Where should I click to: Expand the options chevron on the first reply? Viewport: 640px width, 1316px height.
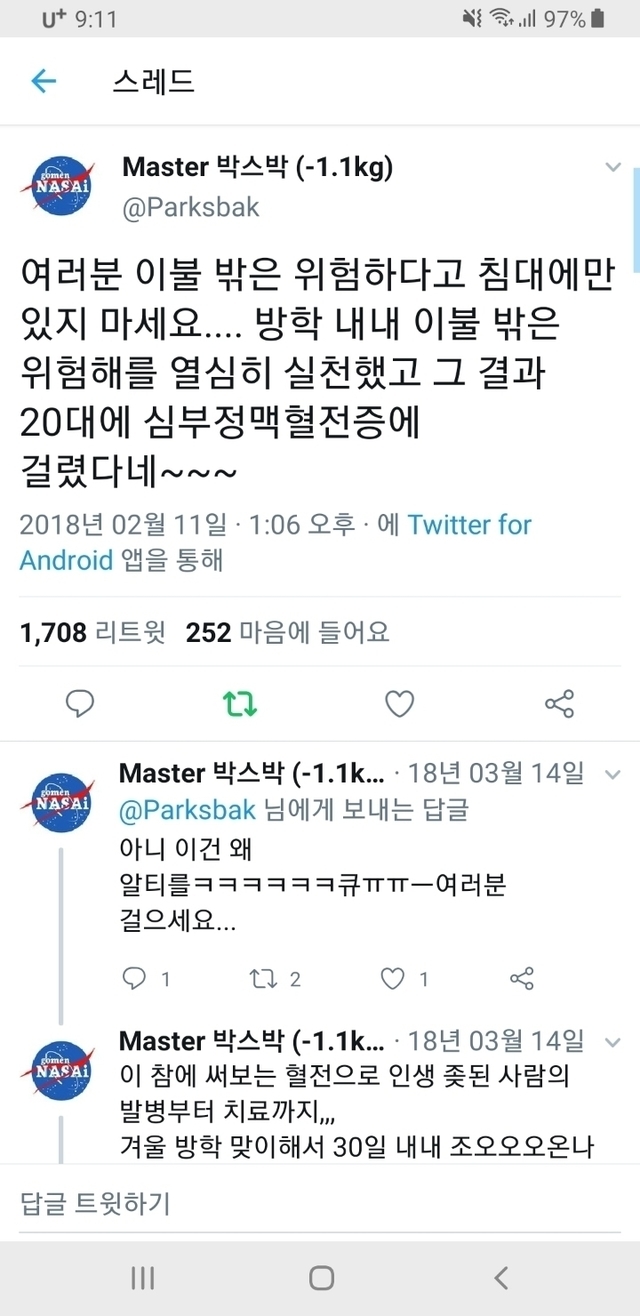click(x=613, y=773)
